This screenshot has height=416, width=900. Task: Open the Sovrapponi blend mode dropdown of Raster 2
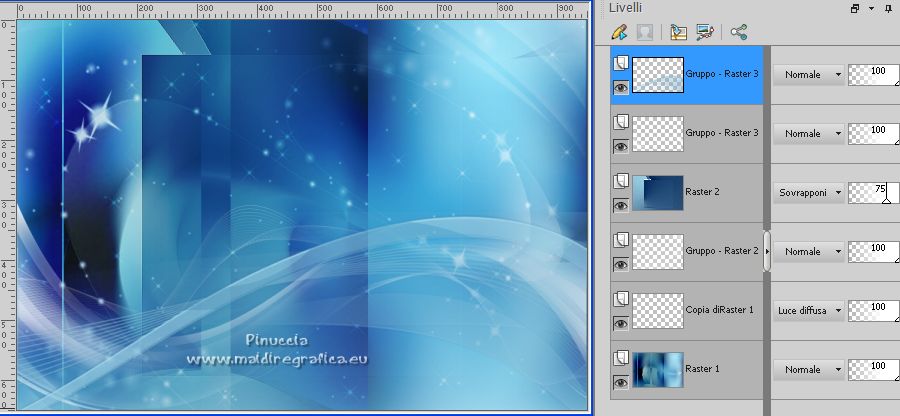(x=809, y=193)
